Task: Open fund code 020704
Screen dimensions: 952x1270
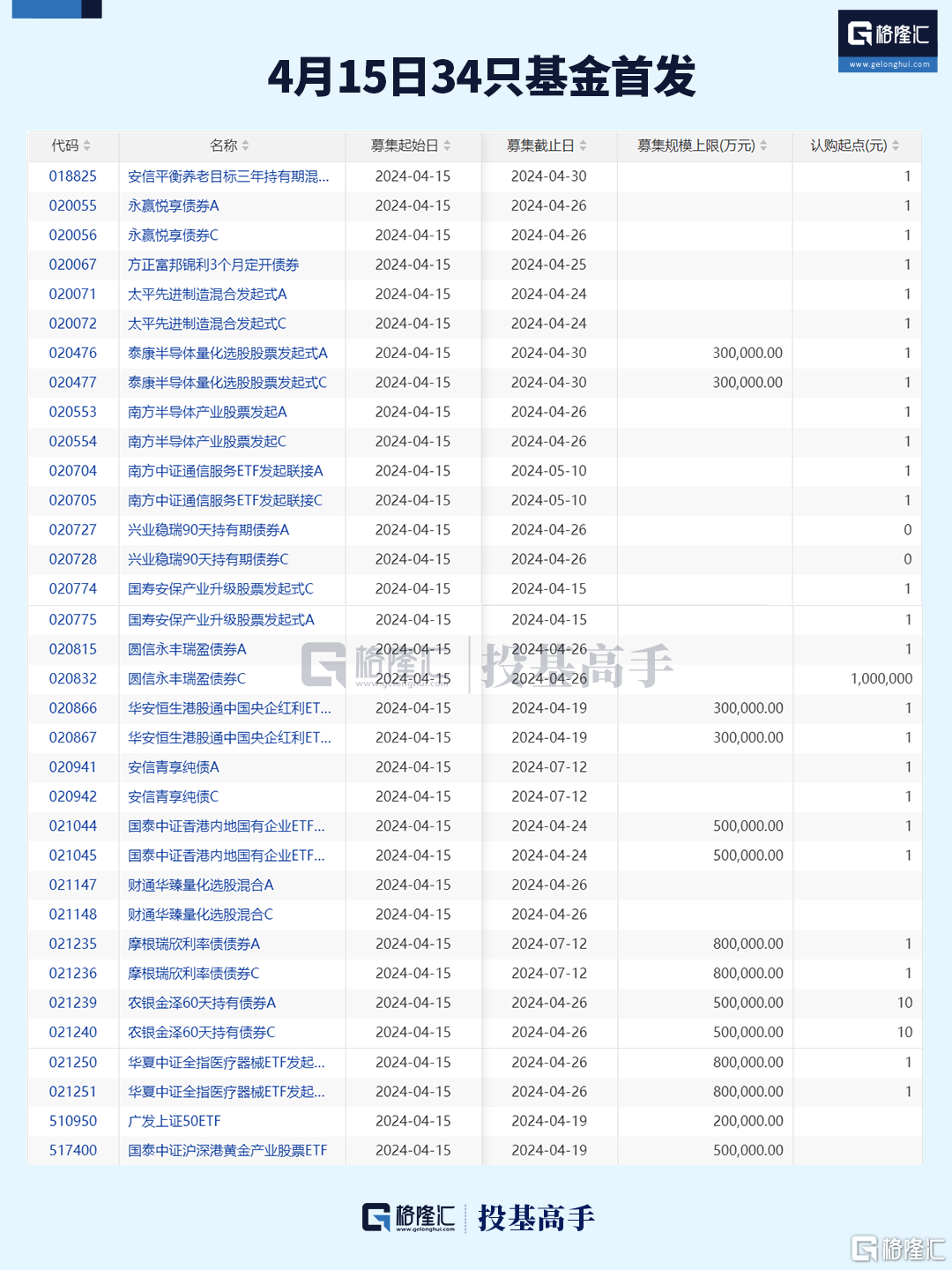Action: (73, 471)
